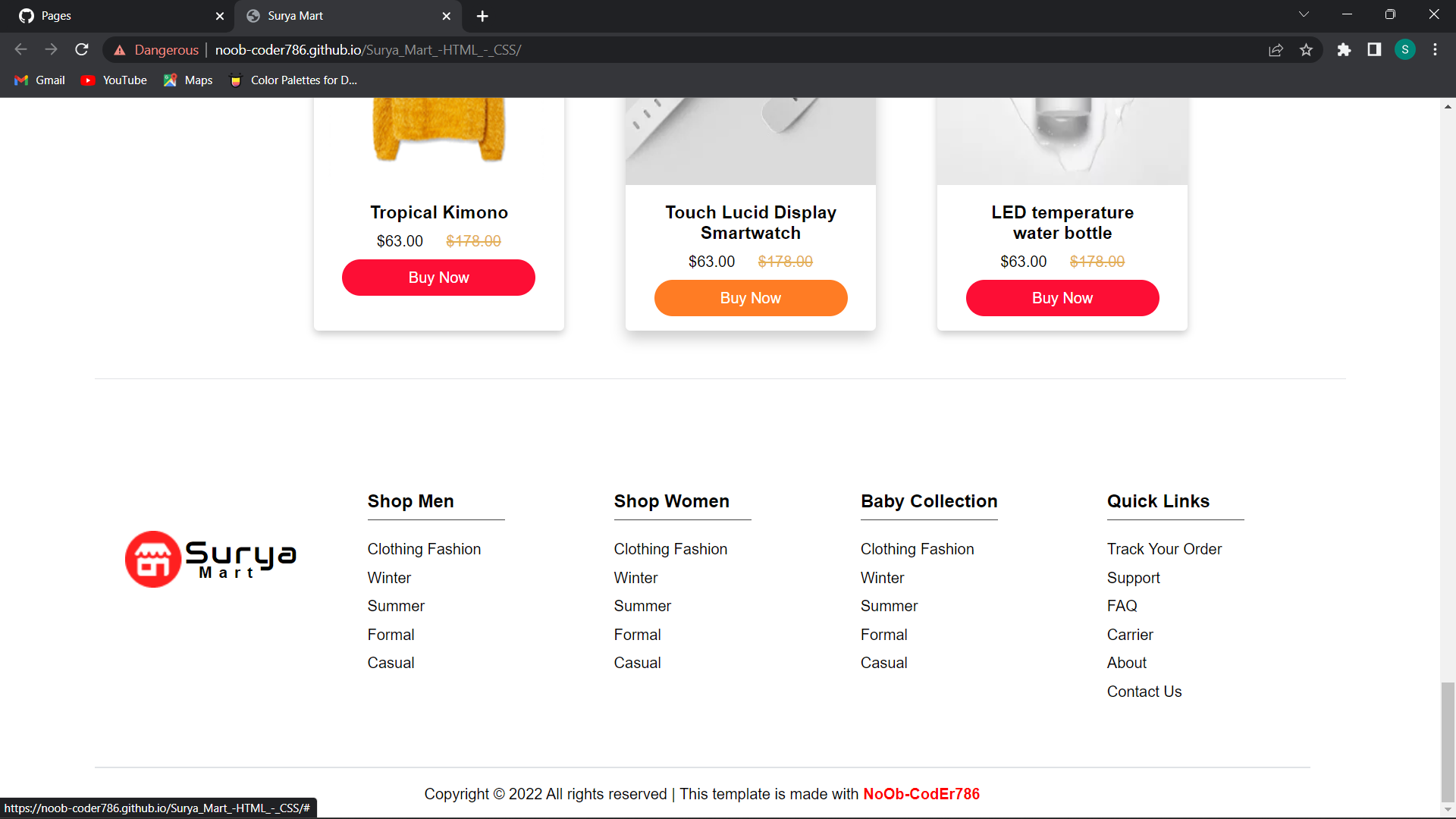Open Google Maps bookmark
This screenshot has height=819, width=1456.
[187, 80]
